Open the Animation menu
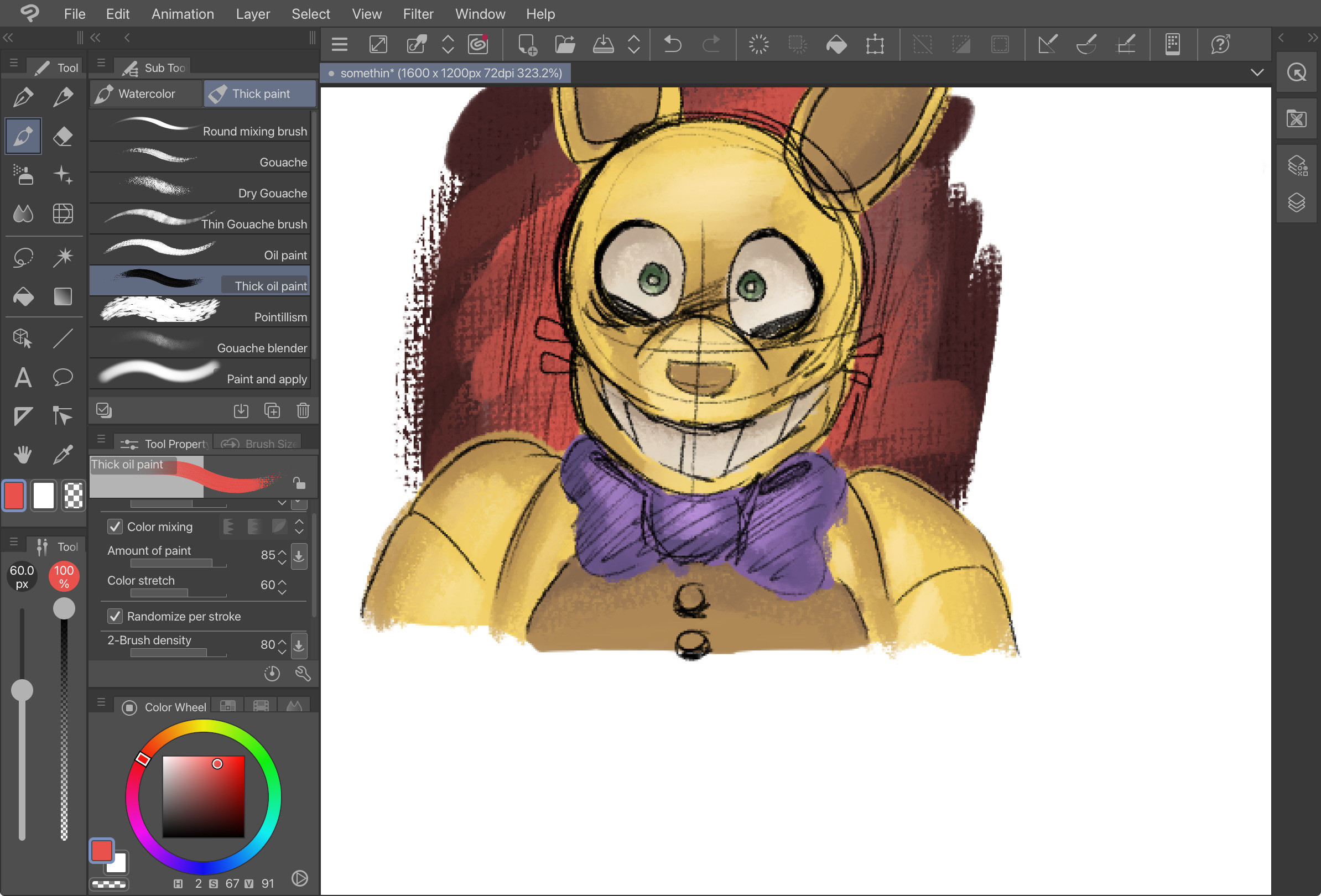Image resolution: width=1321 pixels, height=896 pixels. coord(183,14)
